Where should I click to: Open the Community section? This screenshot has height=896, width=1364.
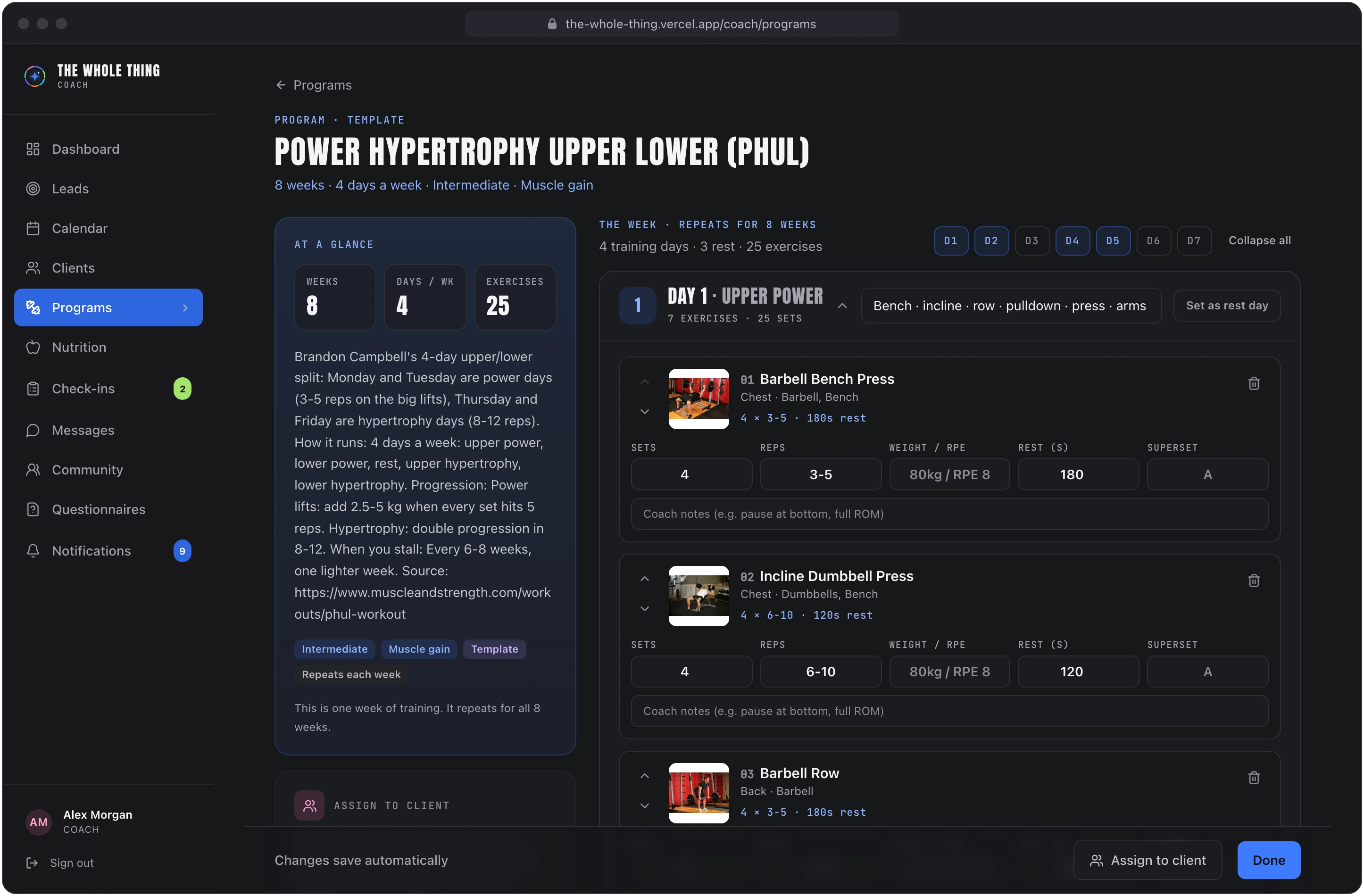coord(108,470)
